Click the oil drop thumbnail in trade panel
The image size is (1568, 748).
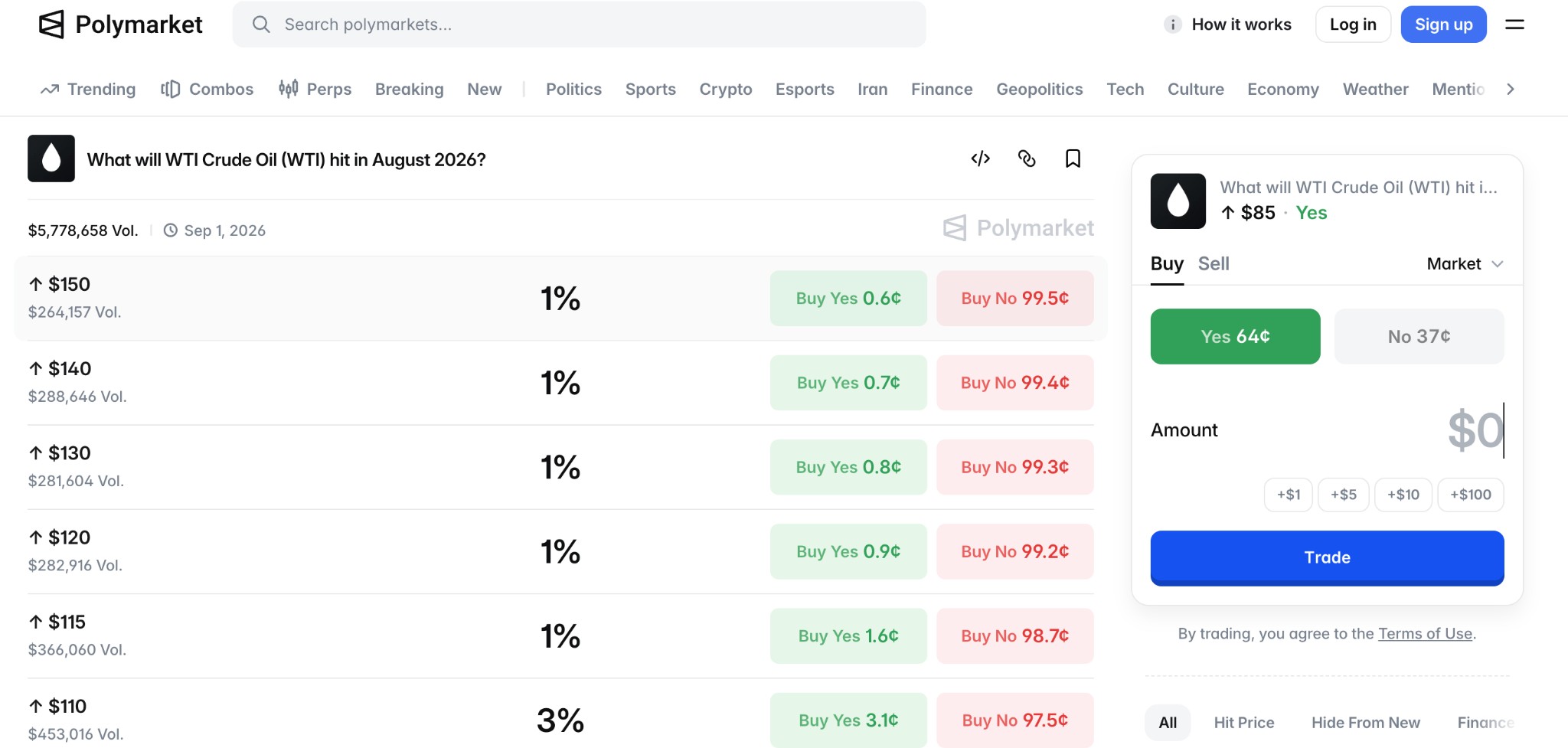click(x=1178, y=201)
